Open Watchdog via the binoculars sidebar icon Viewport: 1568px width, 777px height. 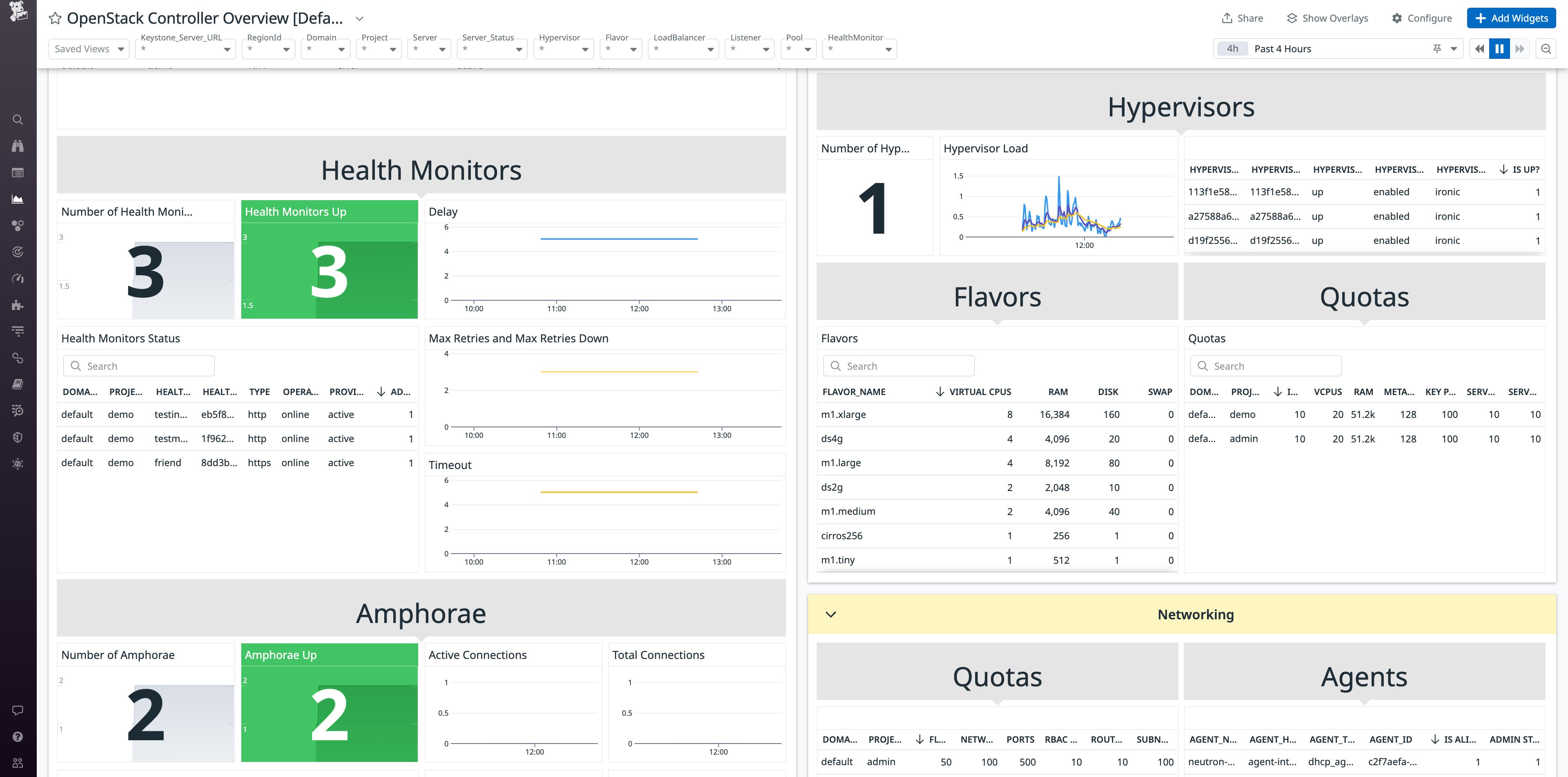click(18, 146)
